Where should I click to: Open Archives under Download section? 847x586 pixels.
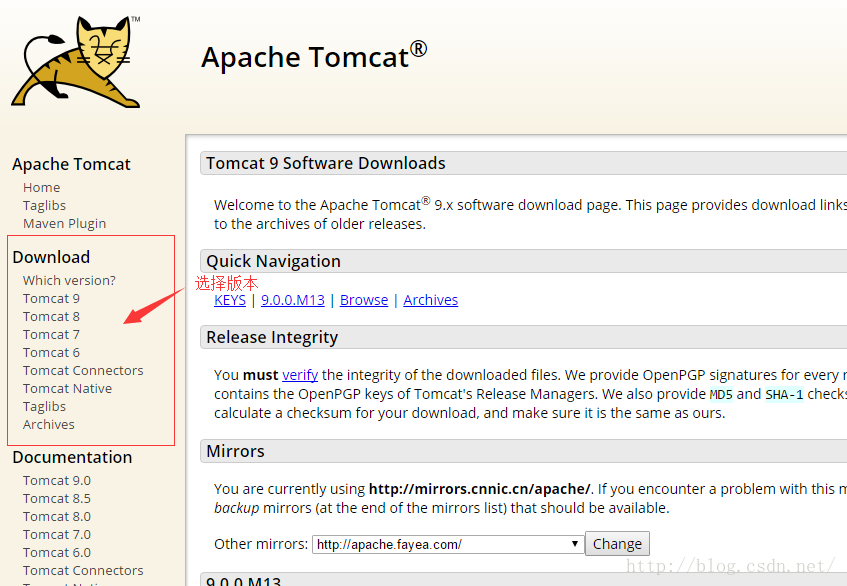(49, 425)
